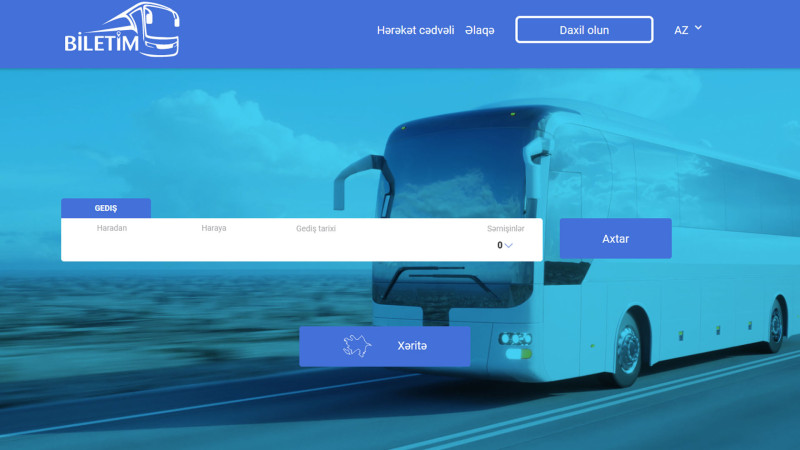Open the AZ language selector
This screenshot has height=450, width=800.
(688, 30)
